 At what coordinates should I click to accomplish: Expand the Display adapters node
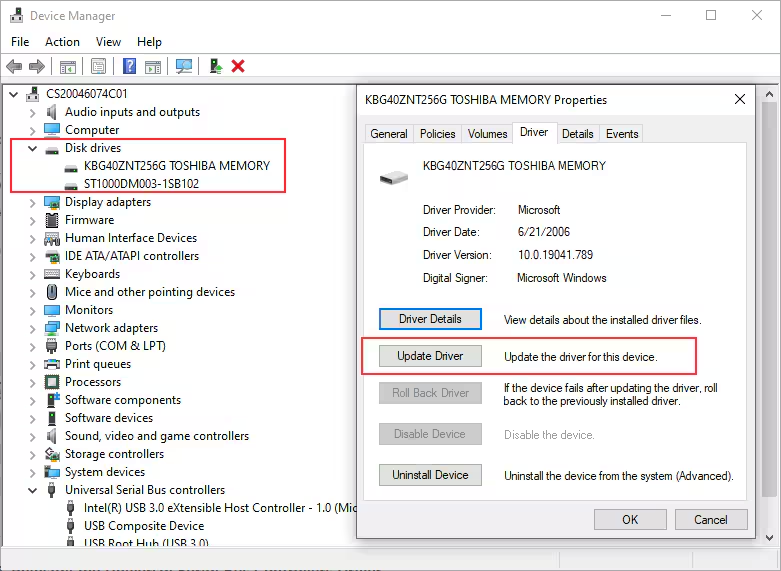pyautogui.click(x=32, y=202)
